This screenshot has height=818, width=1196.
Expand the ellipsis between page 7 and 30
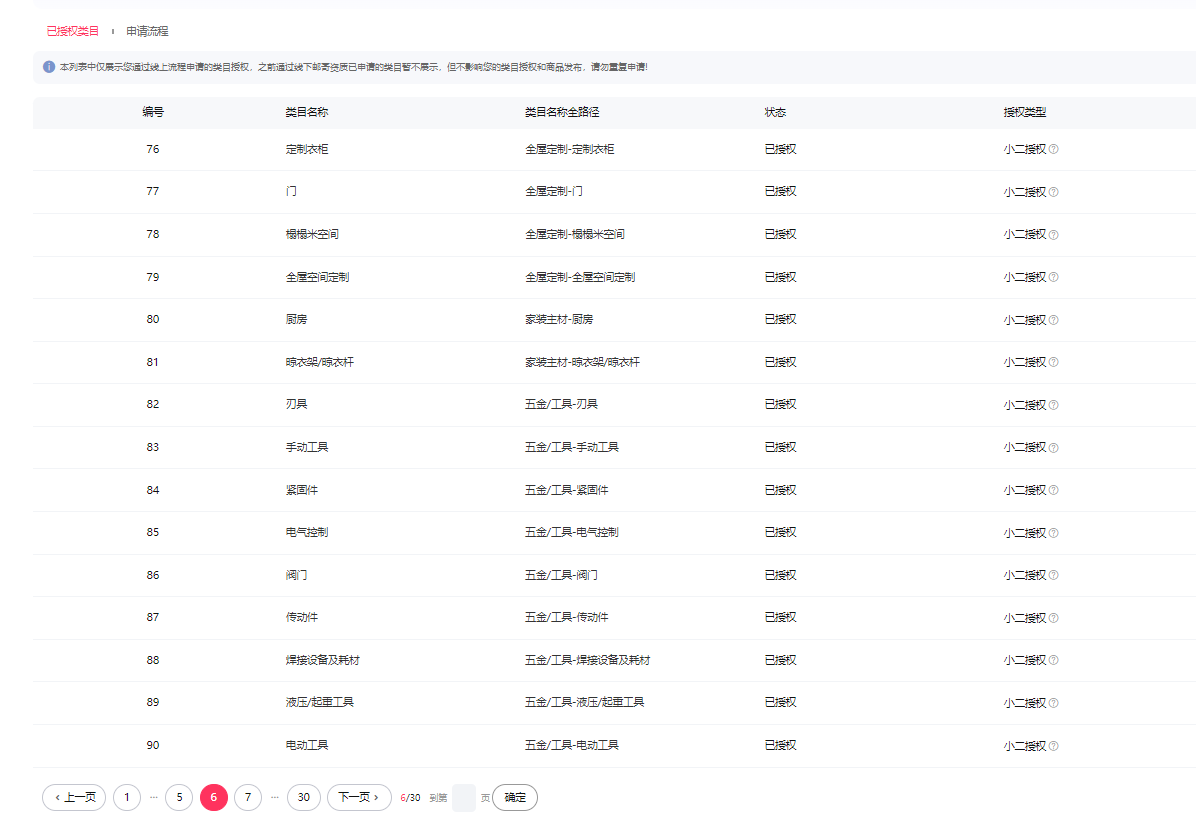(x=275, y=797)
